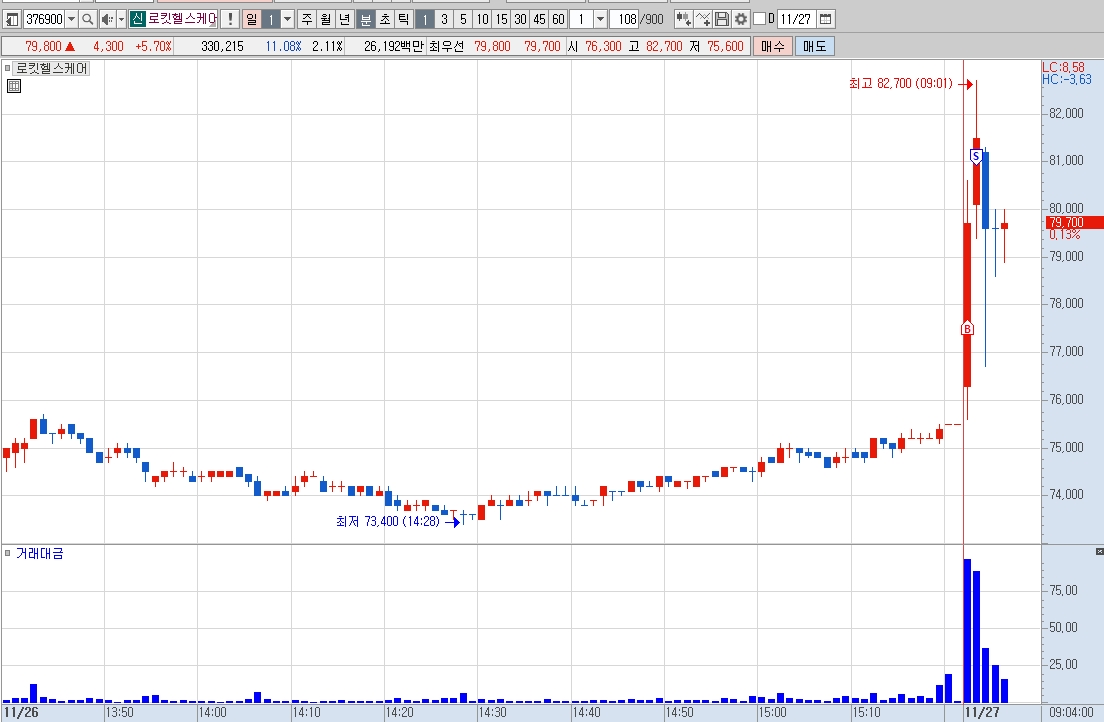
Task: Choose the 3-minute interval button
Action: 444,19
